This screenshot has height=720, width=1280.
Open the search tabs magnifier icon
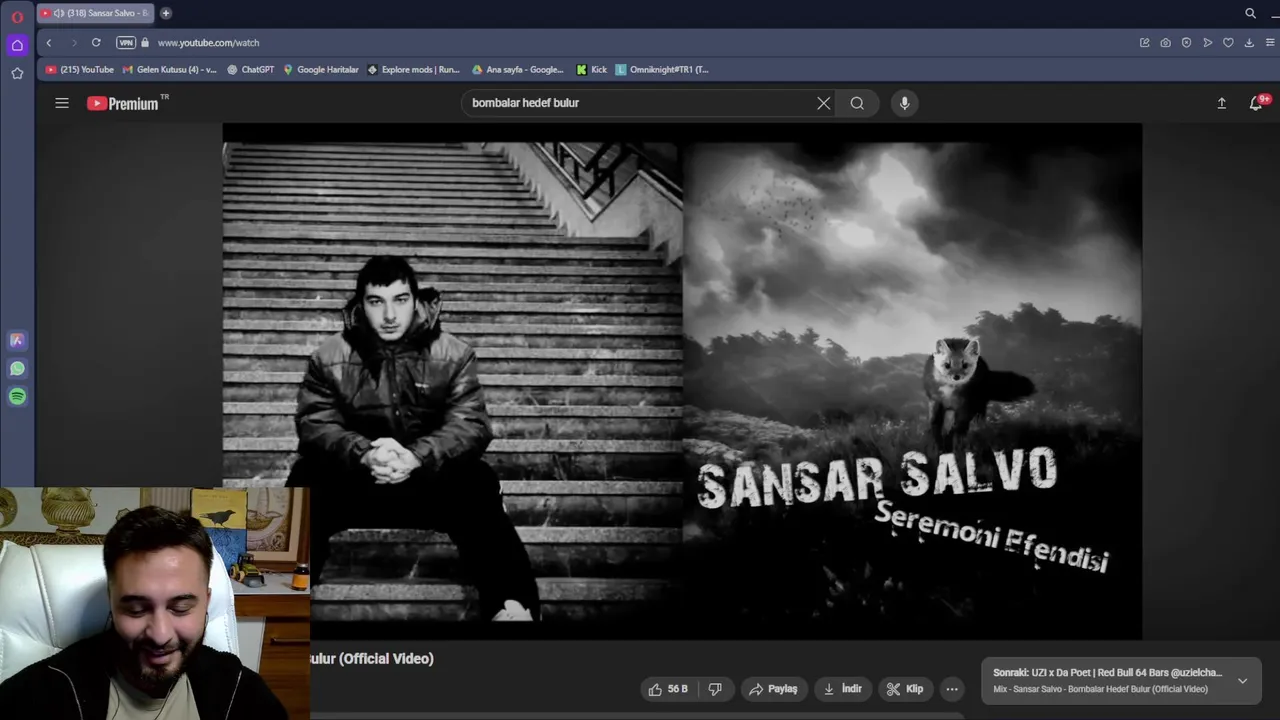1250,13
